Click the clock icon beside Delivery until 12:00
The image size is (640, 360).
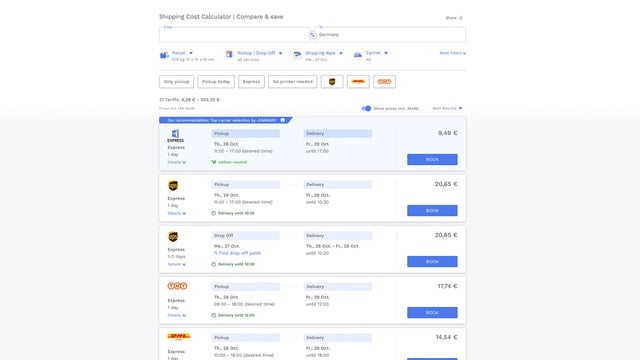pos(213,315)
